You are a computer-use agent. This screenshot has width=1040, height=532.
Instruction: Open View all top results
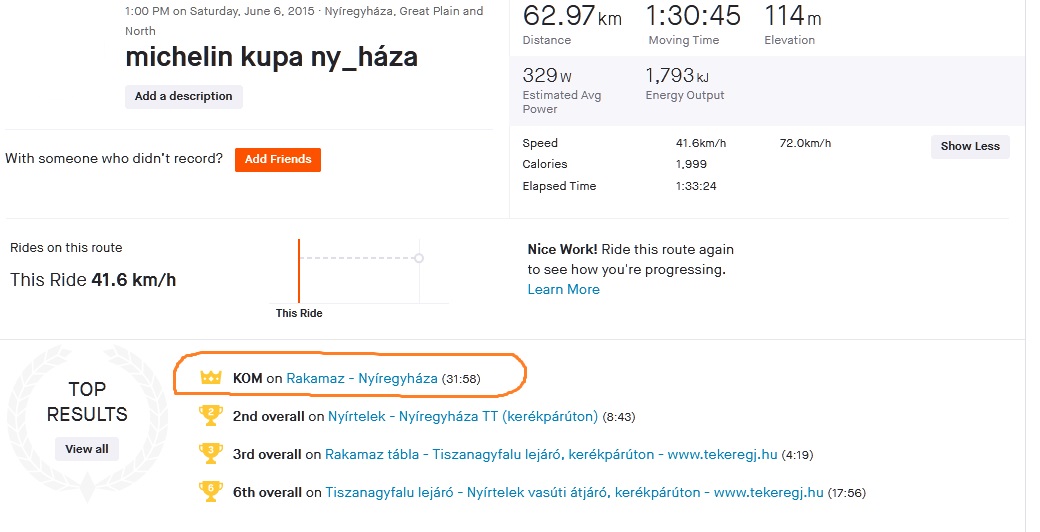coord(87,449)
